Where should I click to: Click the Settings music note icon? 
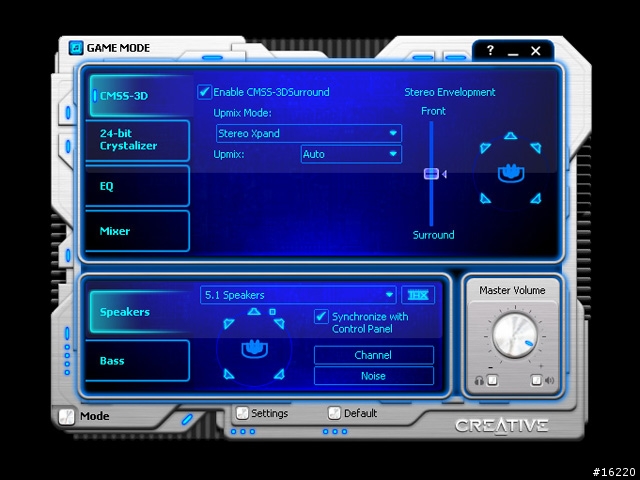(242, 413)
